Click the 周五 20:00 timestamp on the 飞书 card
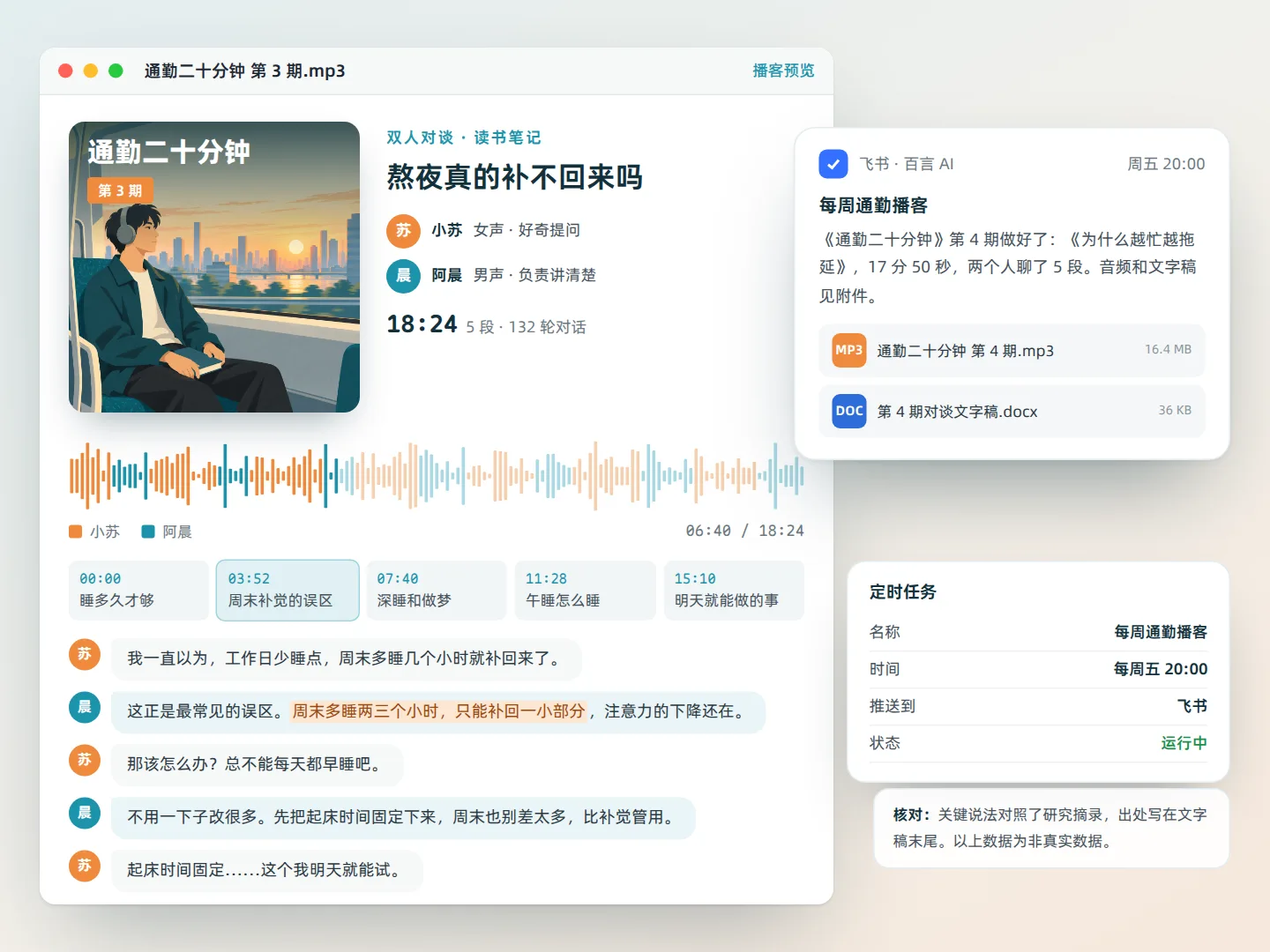 point(1166,164)
